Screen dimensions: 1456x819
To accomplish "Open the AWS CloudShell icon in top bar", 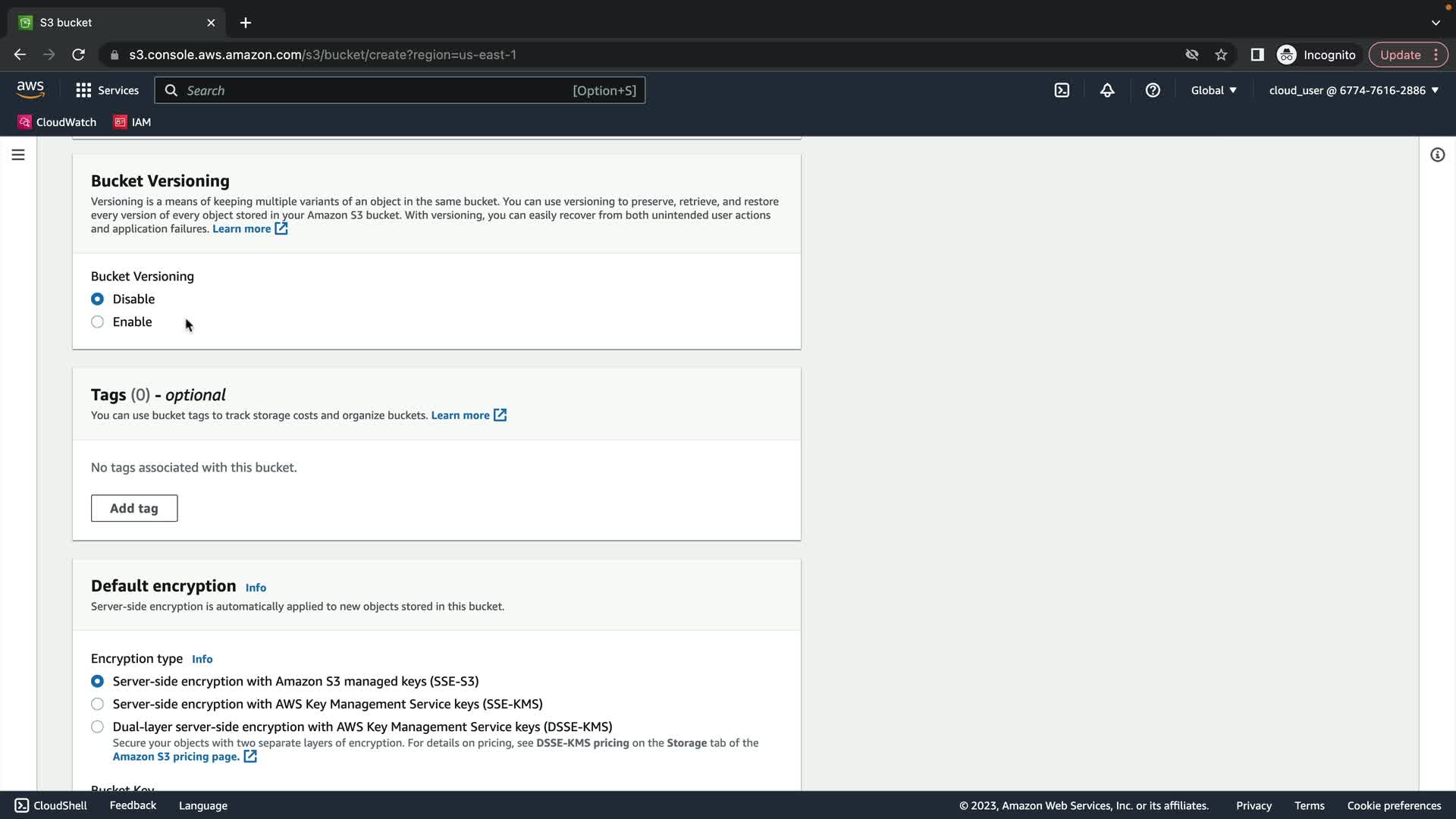I will tap(1062, 90).
